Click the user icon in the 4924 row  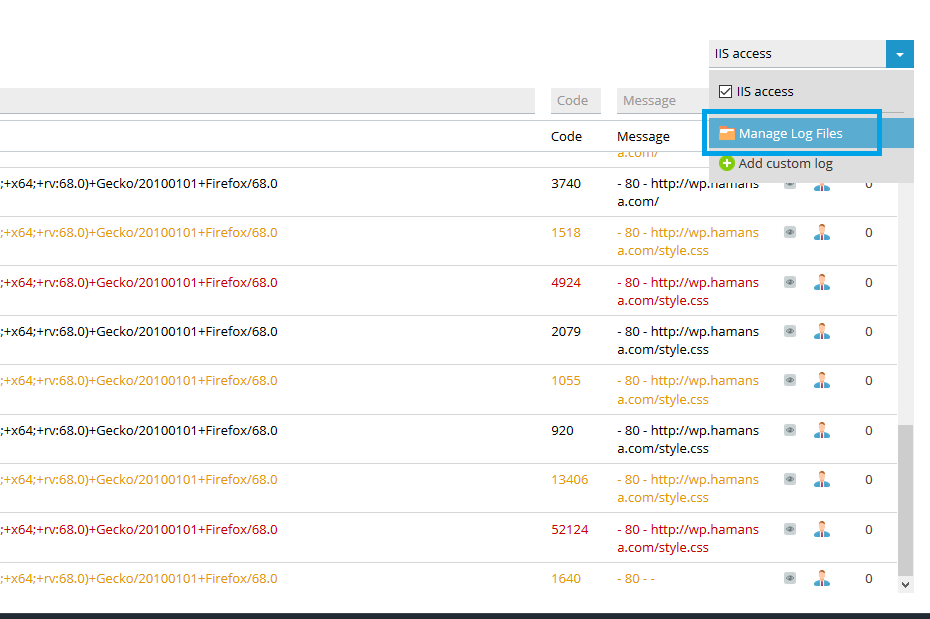[822, 282]
